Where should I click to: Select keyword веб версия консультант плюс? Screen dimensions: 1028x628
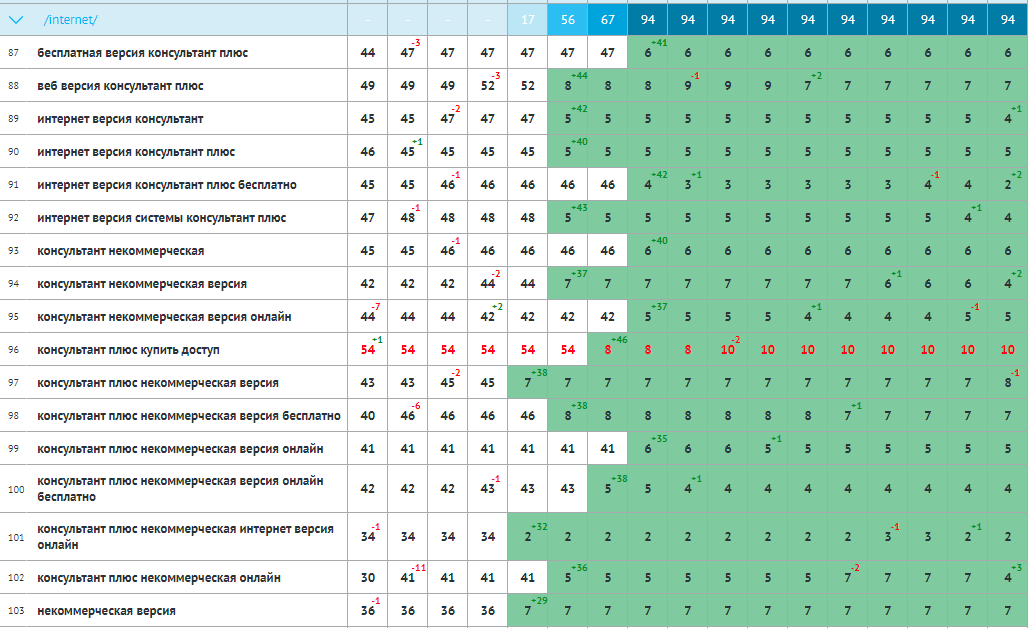pyautogui.click(x=120, y=86)
